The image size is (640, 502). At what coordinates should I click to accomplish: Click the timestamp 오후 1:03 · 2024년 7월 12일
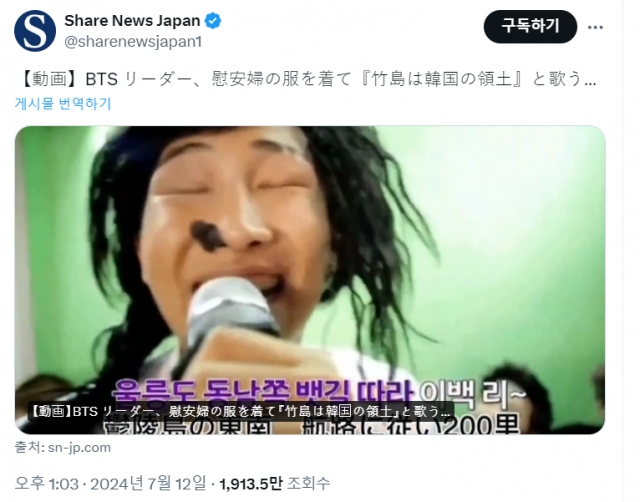click(x=110, y=484)
